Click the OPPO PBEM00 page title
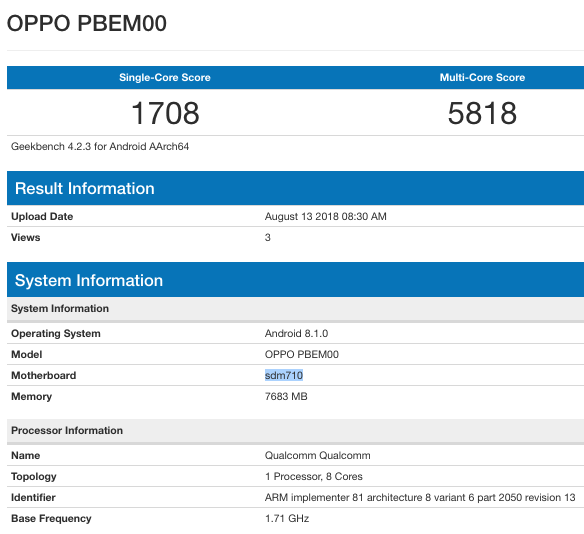Image resolution: width=584 pixels, height=534 pixels. (x=87, y=23)
